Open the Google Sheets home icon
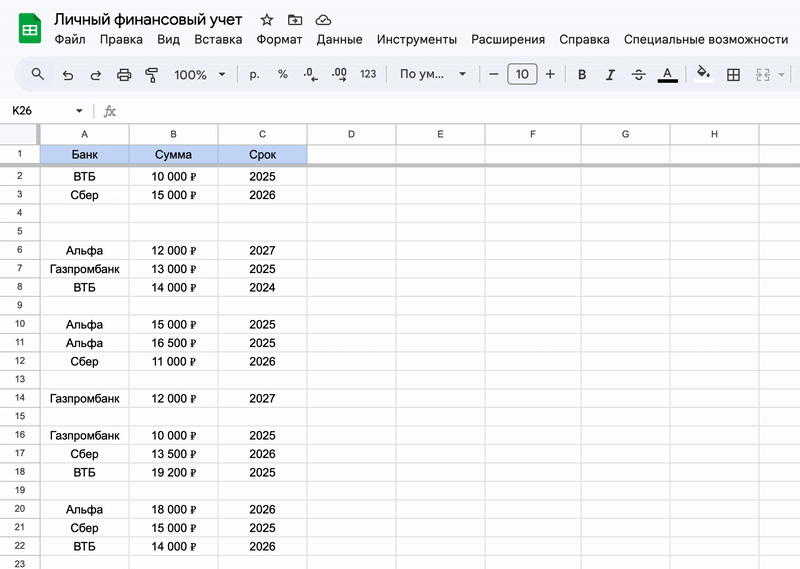 tap(30, 29)
